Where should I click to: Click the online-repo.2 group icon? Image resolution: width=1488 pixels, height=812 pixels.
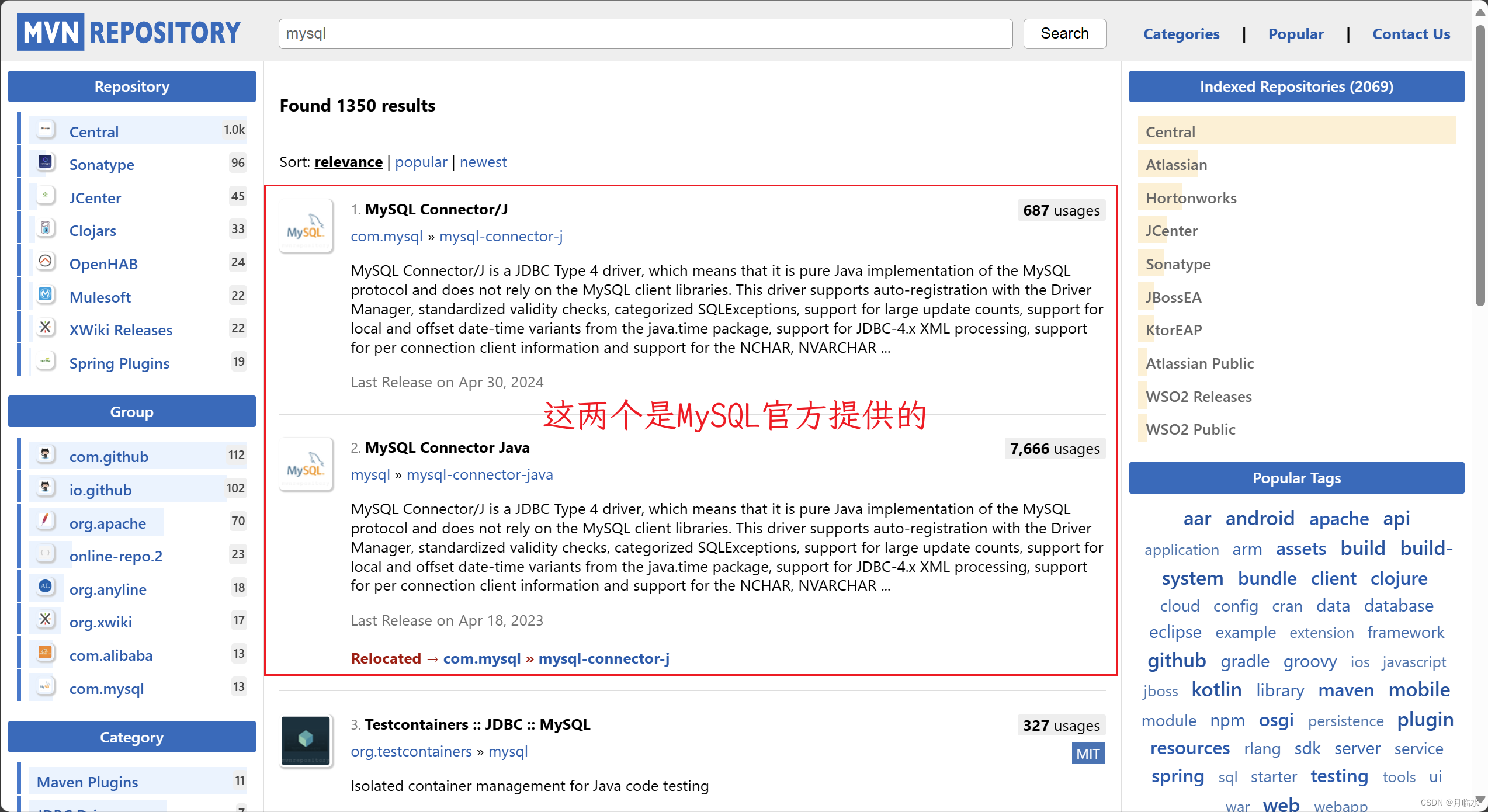click(45, 553)
